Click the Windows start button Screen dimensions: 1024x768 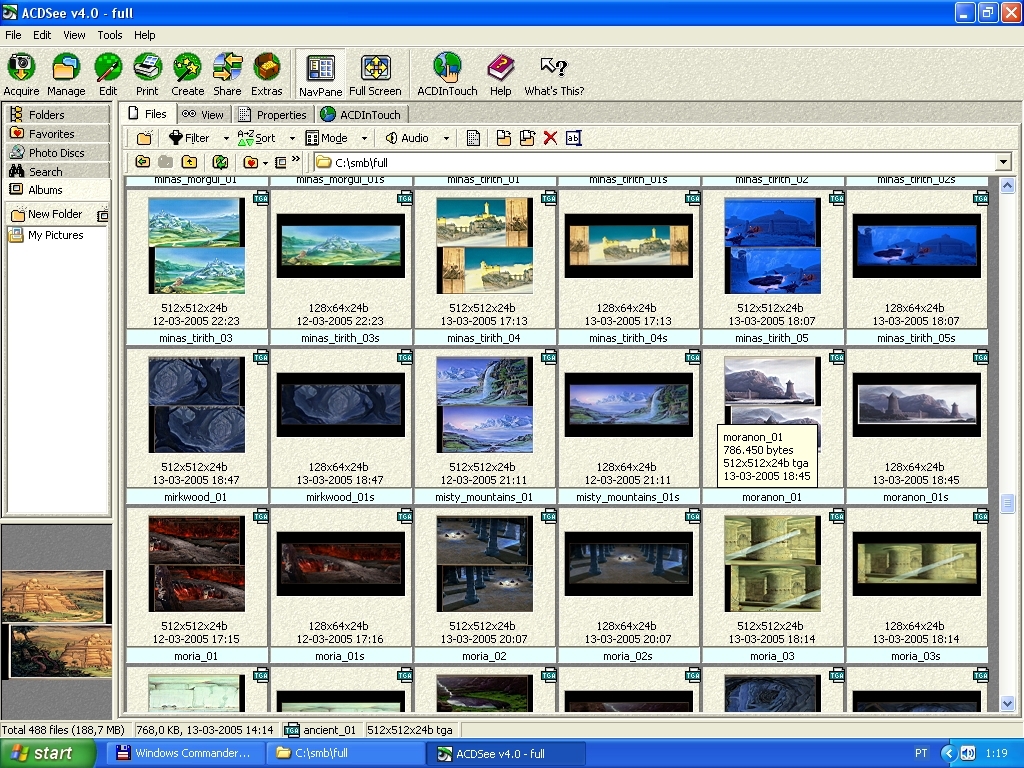pyautogui.click(x=43, y=753)
